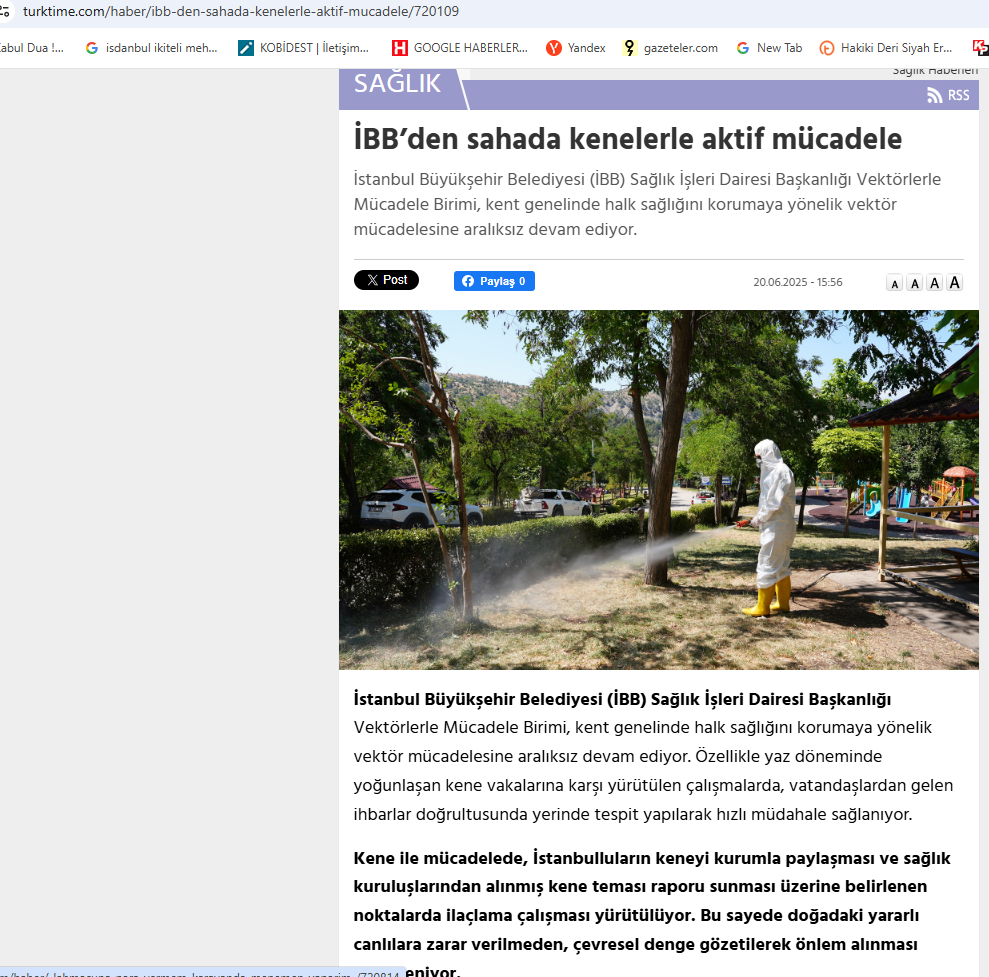Share on Facebook with Paylaş button
Image resolution: width=989 pixels, height=977 pixels.
pos(494,281)
